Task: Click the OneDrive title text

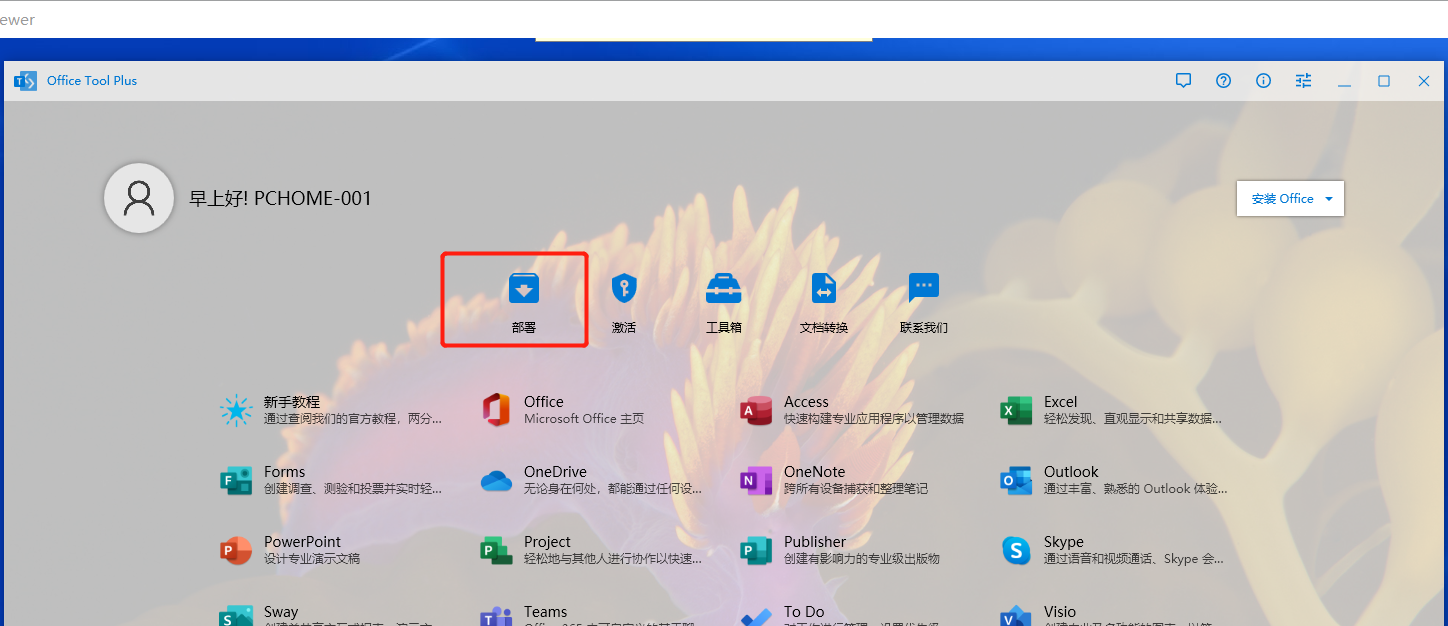Action: coord(555,472)
